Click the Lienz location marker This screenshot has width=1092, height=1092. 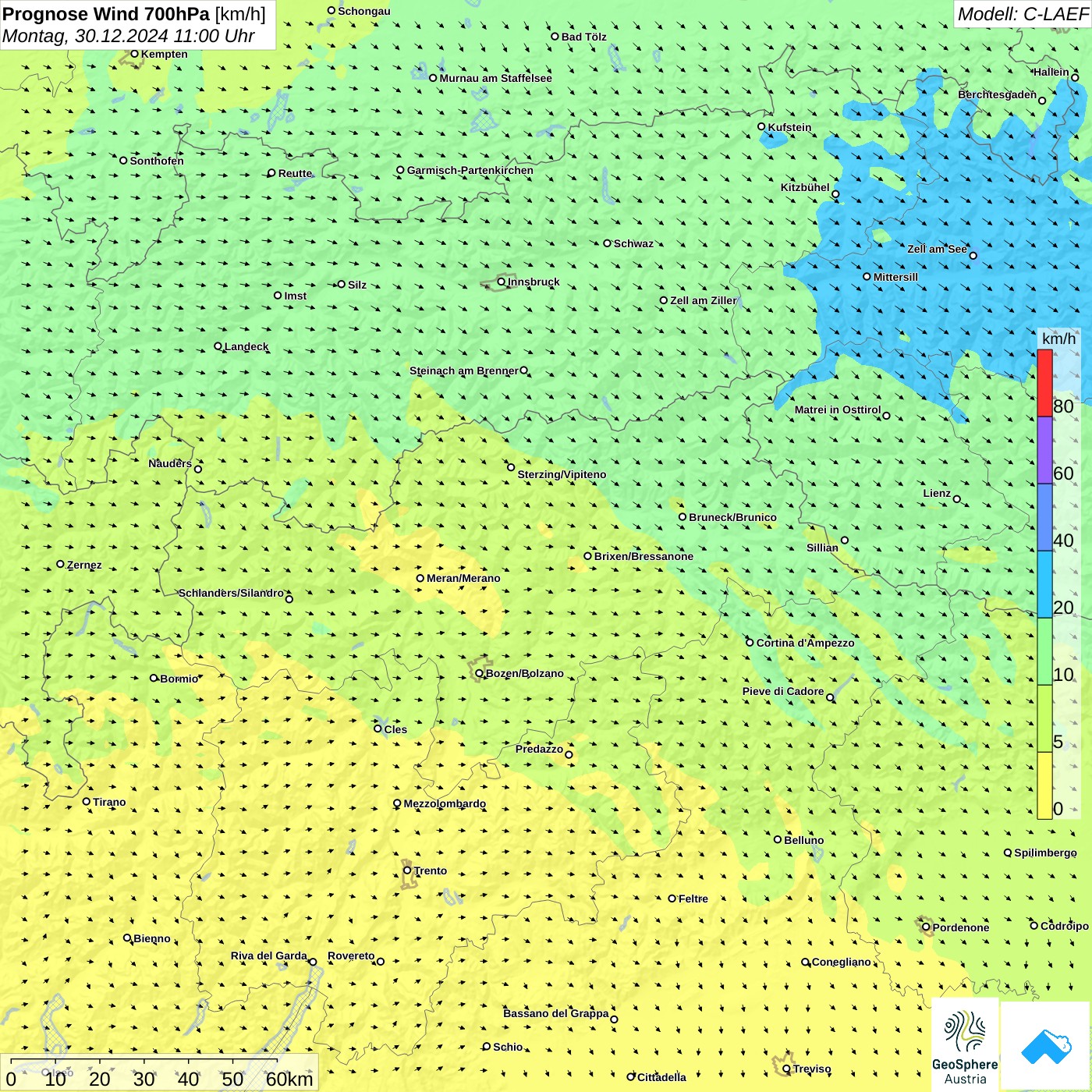[957, 499]
